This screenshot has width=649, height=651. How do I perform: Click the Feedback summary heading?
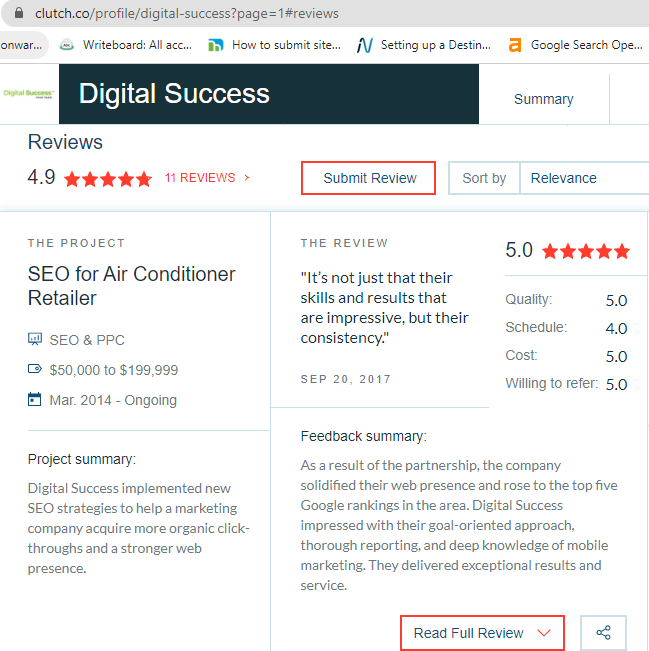click(363, 436)
